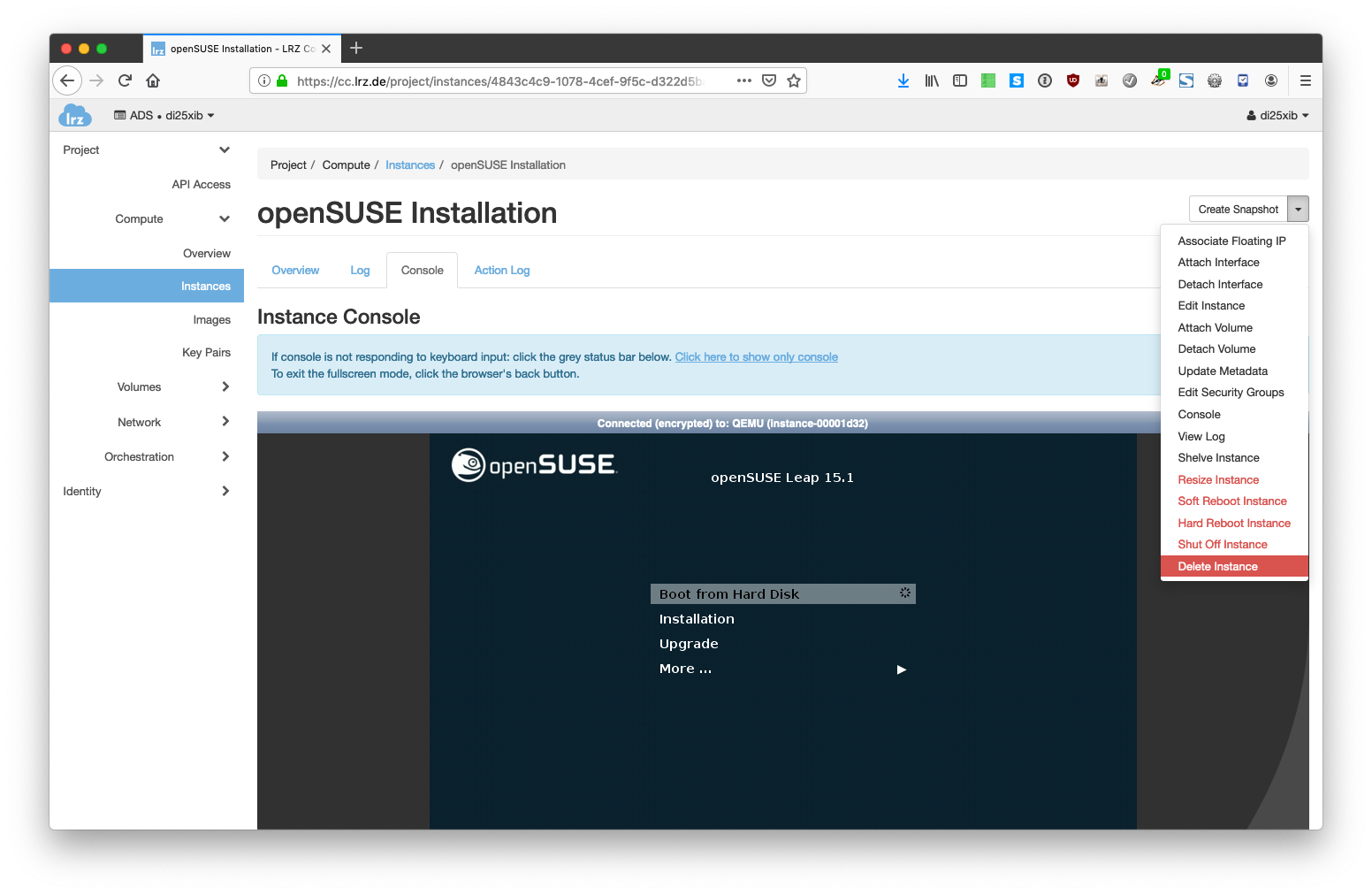This screenshot has height=895, width=1372.
Task: Click the browser home icon
Action: click(x=153, y=80)
